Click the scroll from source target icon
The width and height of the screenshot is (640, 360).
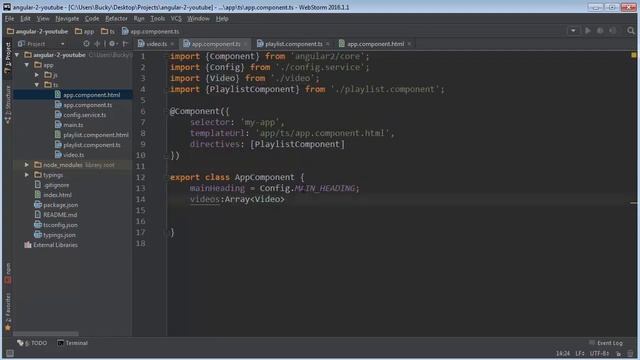(x=86, y=44)
